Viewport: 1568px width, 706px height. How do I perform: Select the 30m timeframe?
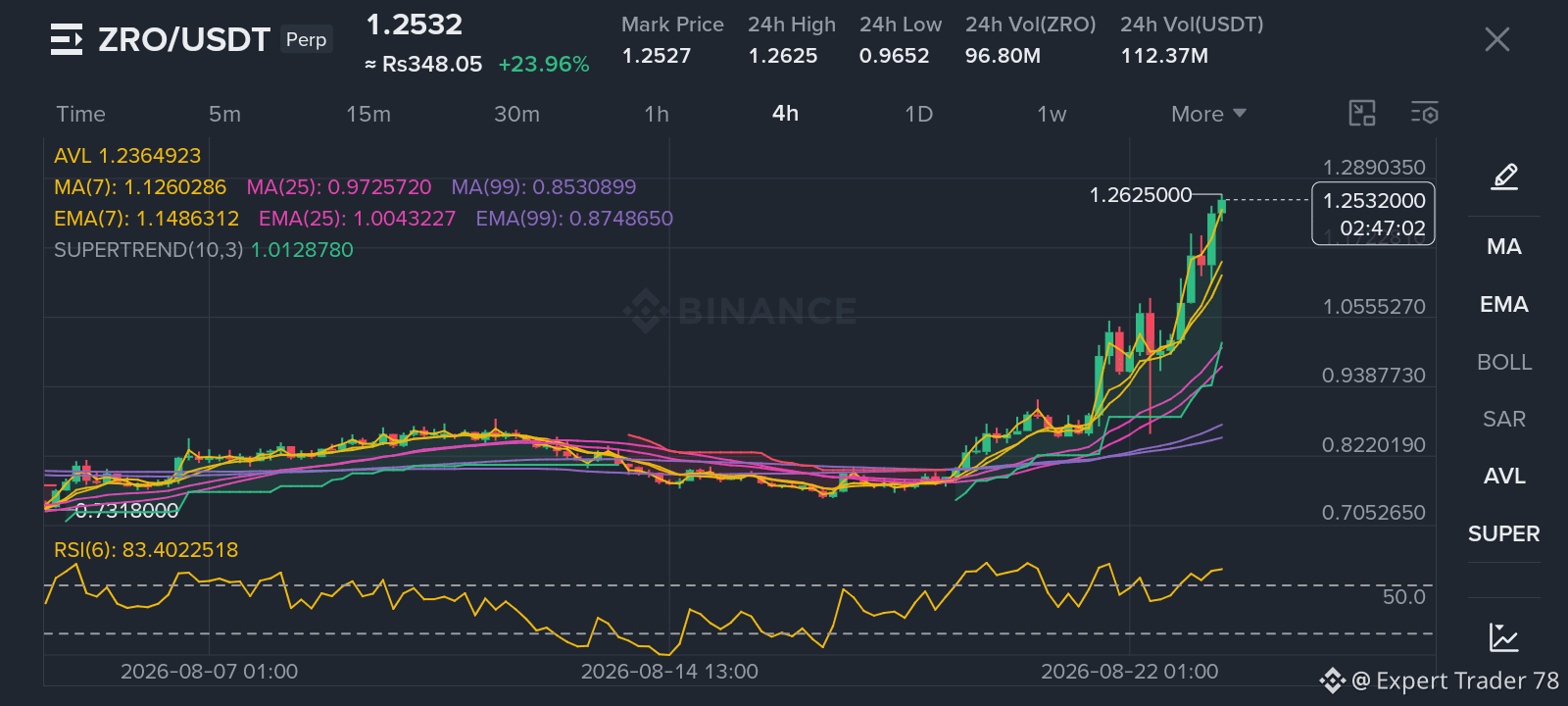tap(516, 114)
